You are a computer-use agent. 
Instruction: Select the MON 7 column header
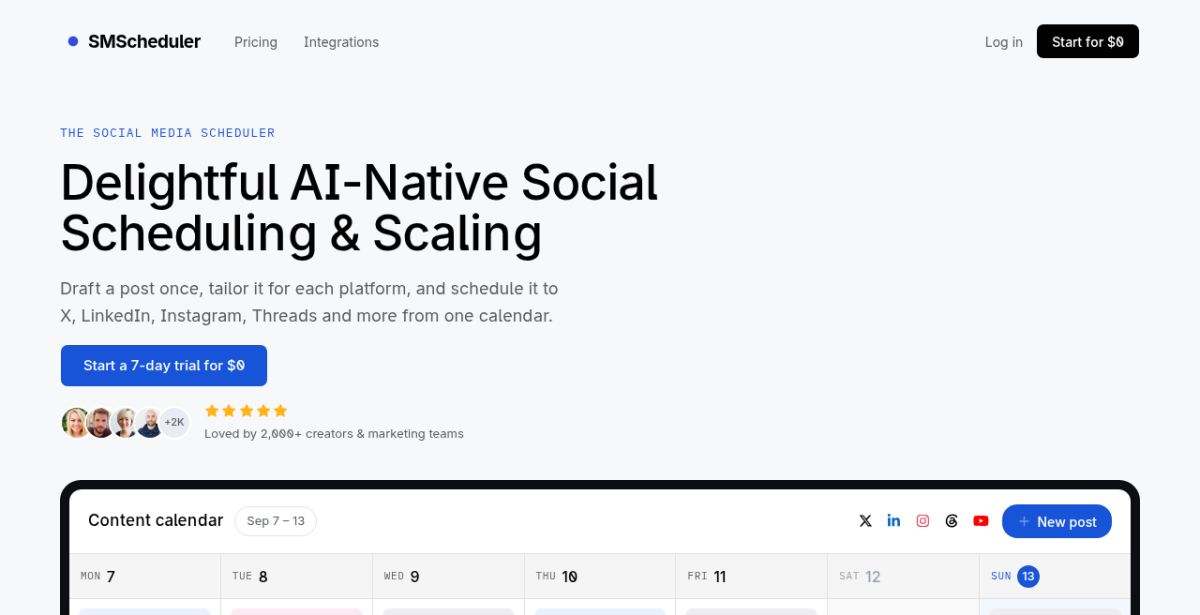(145, 576)
